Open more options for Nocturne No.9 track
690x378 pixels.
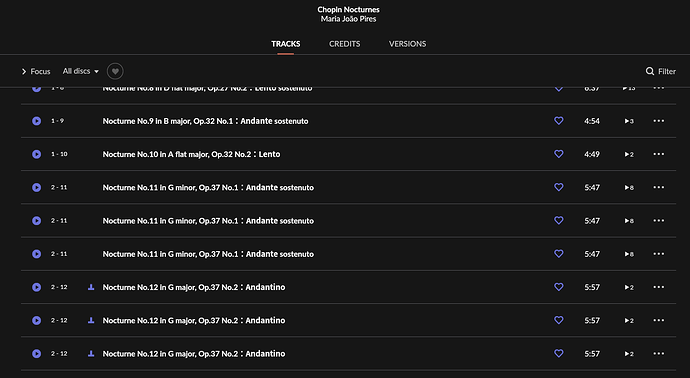coord(658,121)
